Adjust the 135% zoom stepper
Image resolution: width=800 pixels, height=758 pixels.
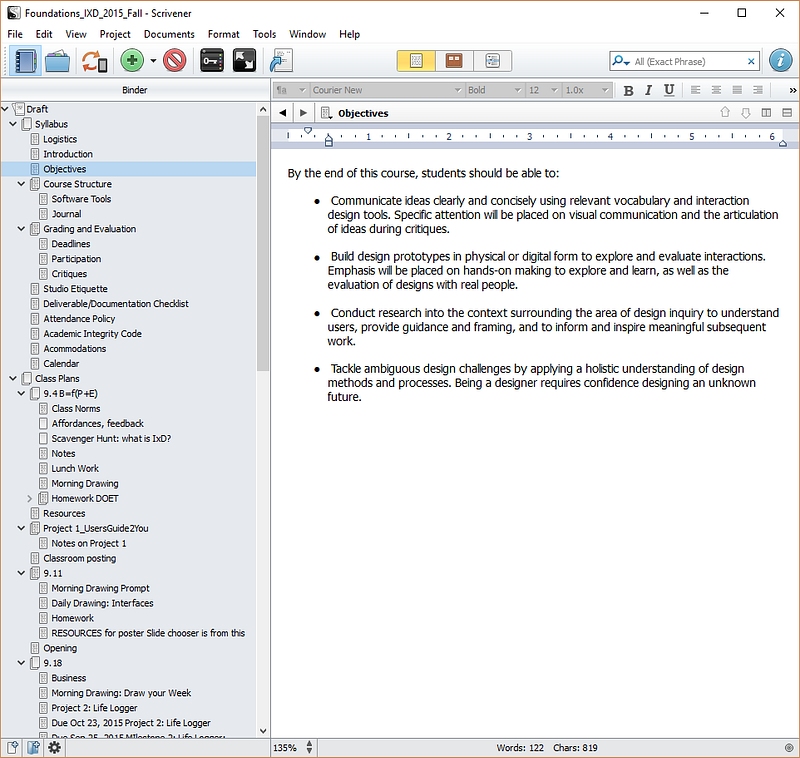click(309, 748)
